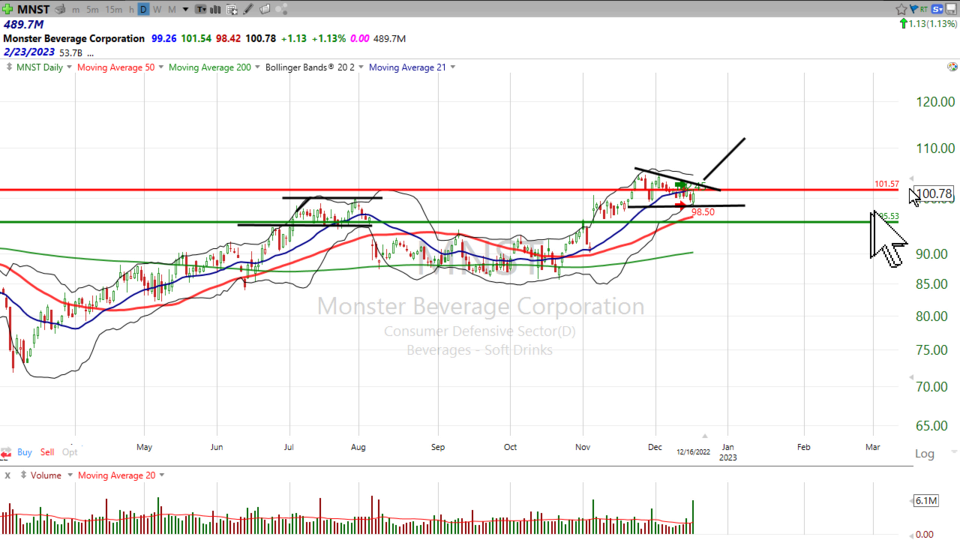The width and height of the screenshot is (960, 540).
Task: Switch to the 5m timeframe
Action: (x=93, y=9)
